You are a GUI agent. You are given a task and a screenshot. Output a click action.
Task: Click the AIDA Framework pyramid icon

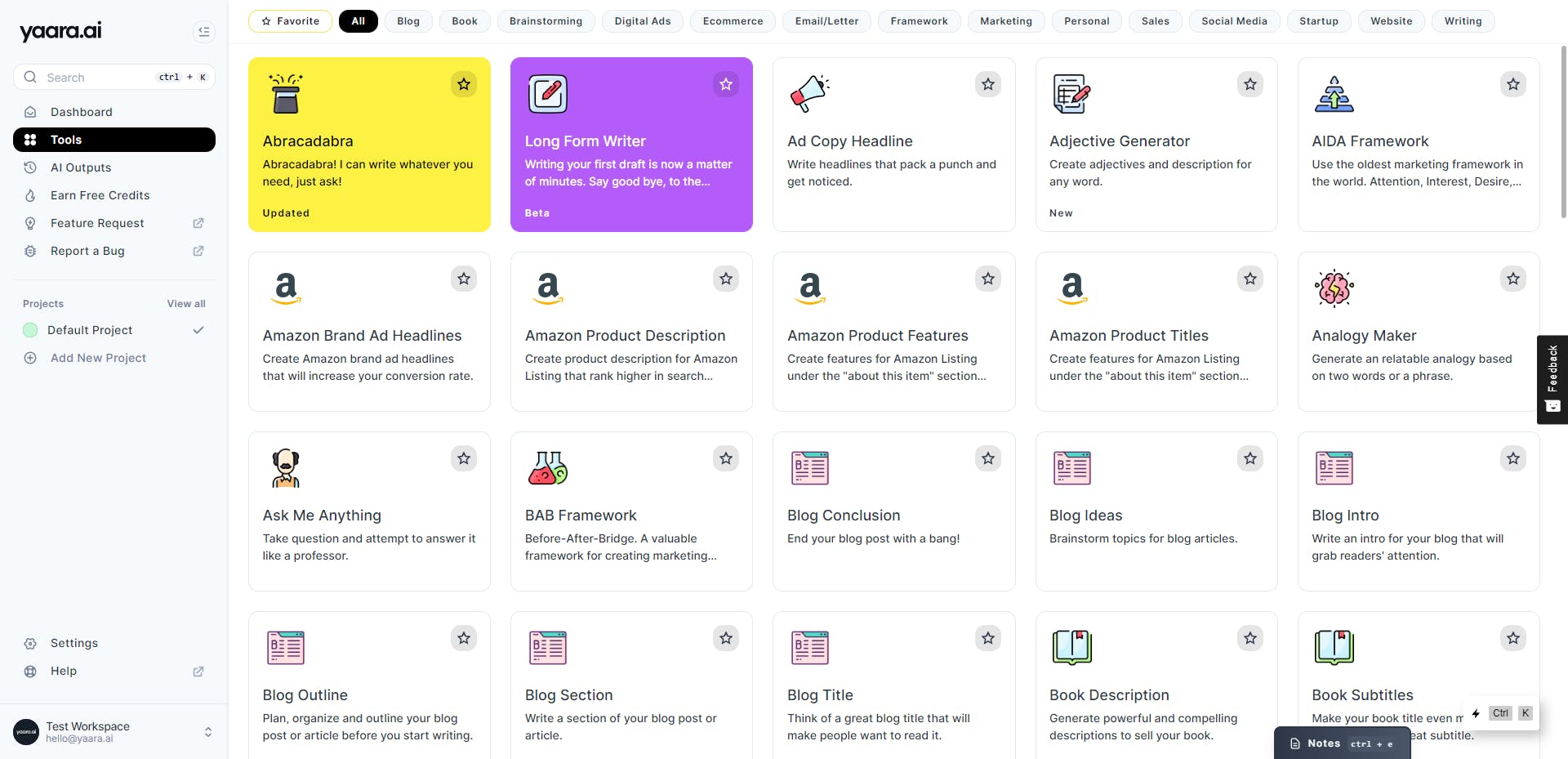tap(1334, 94)
